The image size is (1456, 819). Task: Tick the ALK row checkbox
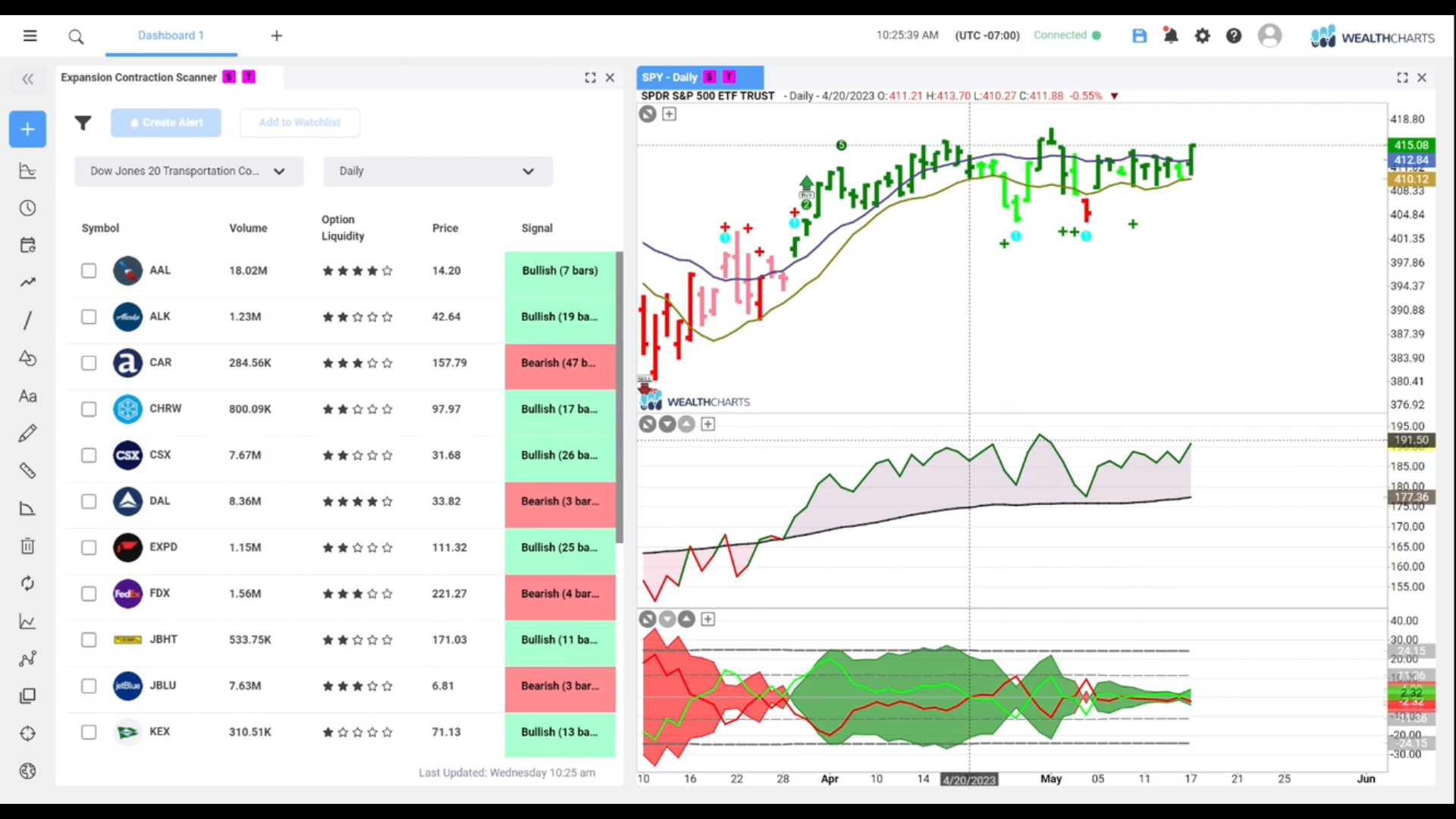pos(89,317)
